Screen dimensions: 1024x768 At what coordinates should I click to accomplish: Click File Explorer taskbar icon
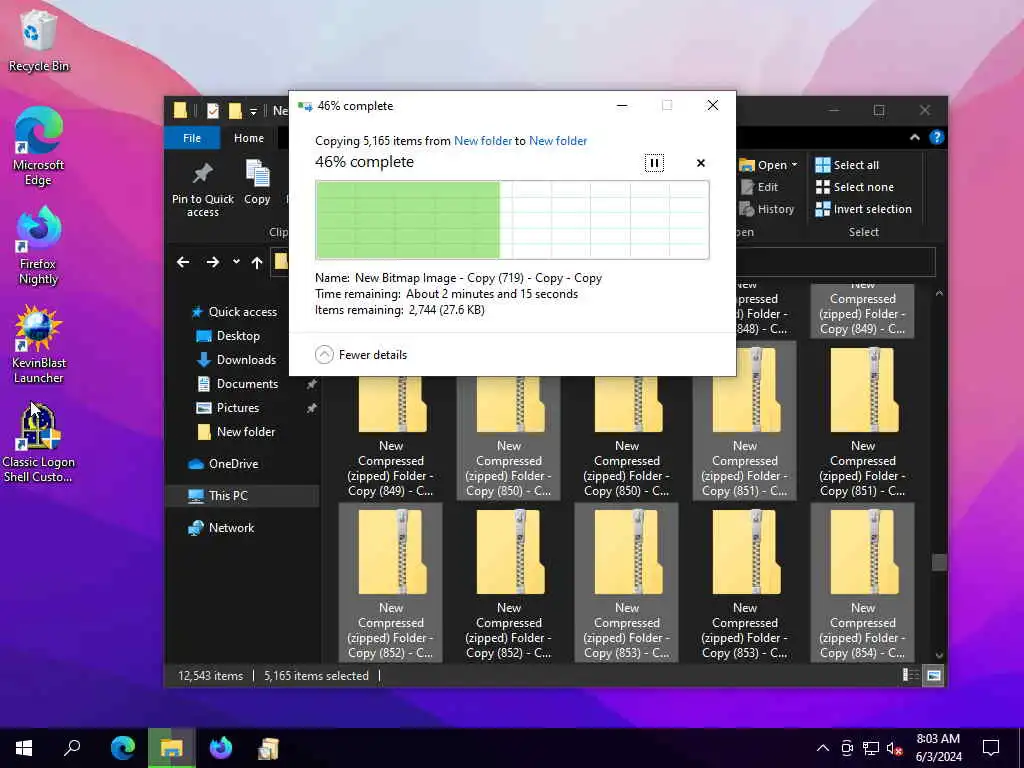click(172, 748)
